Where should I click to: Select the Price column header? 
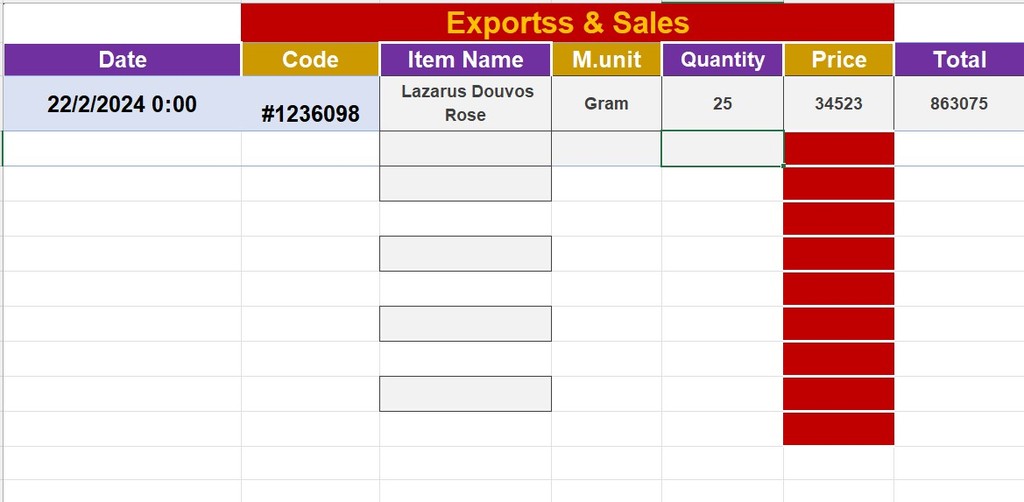click(839, 59)
